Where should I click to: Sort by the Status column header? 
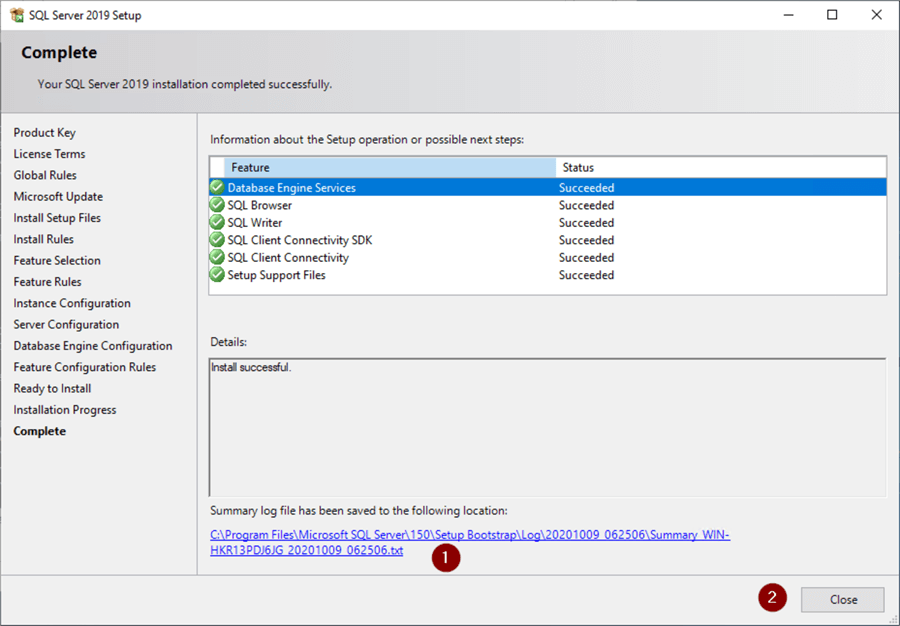[721, 167]
